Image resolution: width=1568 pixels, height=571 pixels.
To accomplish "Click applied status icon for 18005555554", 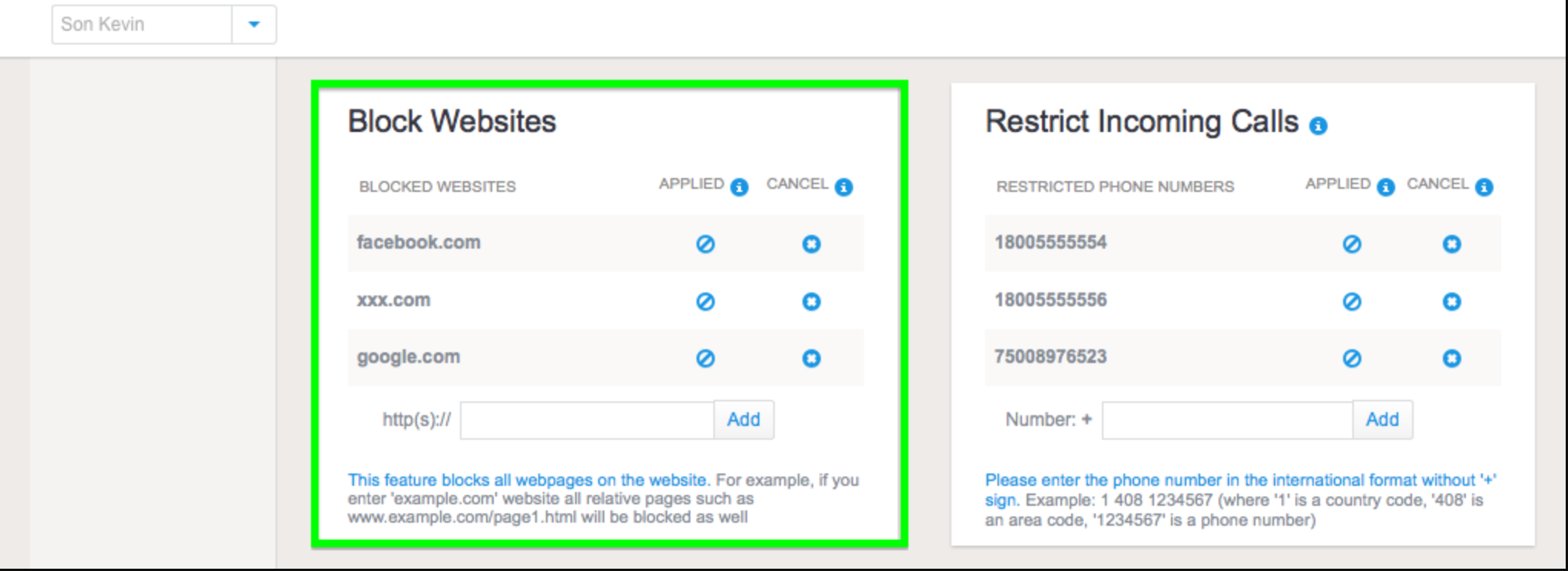I will (x=1352, y=244).
